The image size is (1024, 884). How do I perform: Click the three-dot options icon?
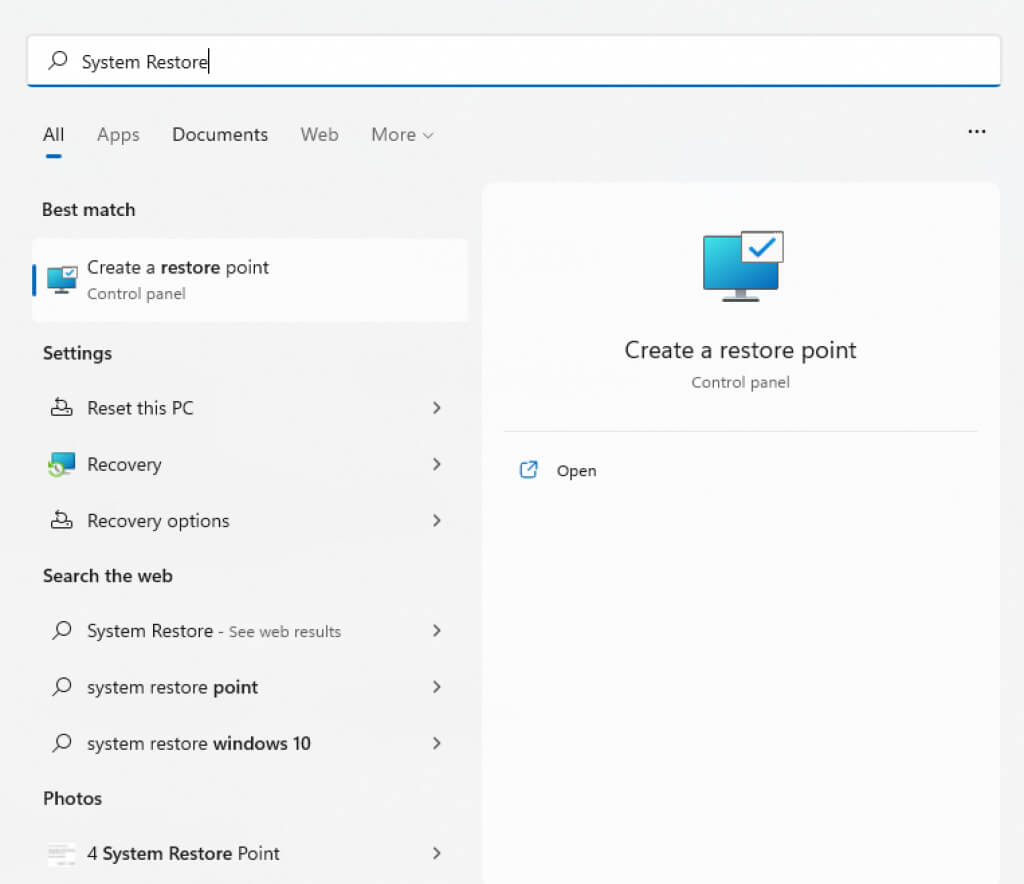coord(976,132)
